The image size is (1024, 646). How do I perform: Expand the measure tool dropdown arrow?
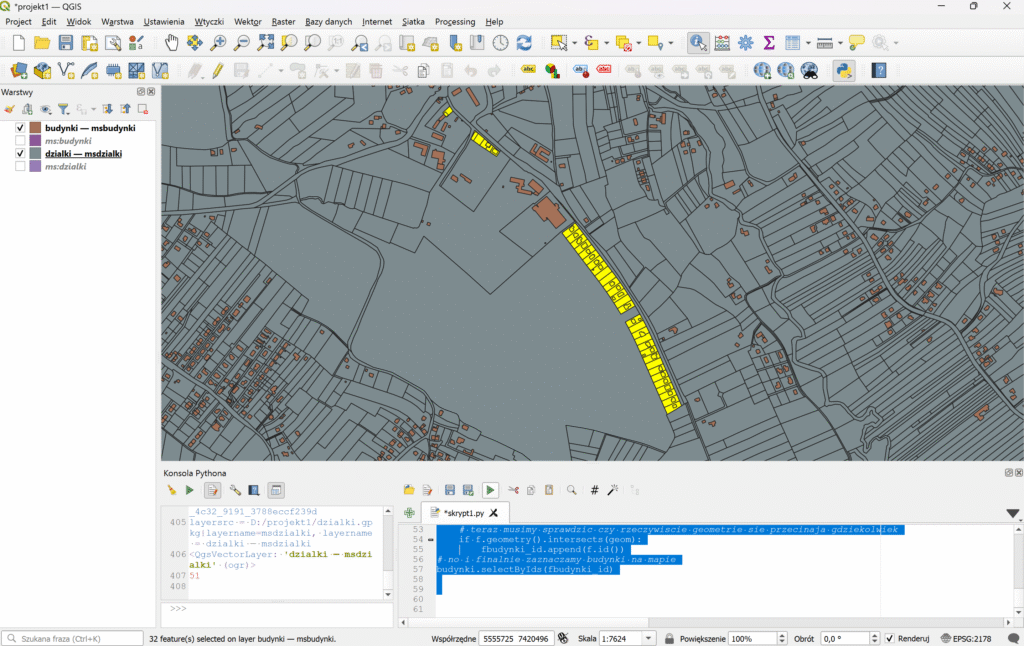(x=839, y=43)
